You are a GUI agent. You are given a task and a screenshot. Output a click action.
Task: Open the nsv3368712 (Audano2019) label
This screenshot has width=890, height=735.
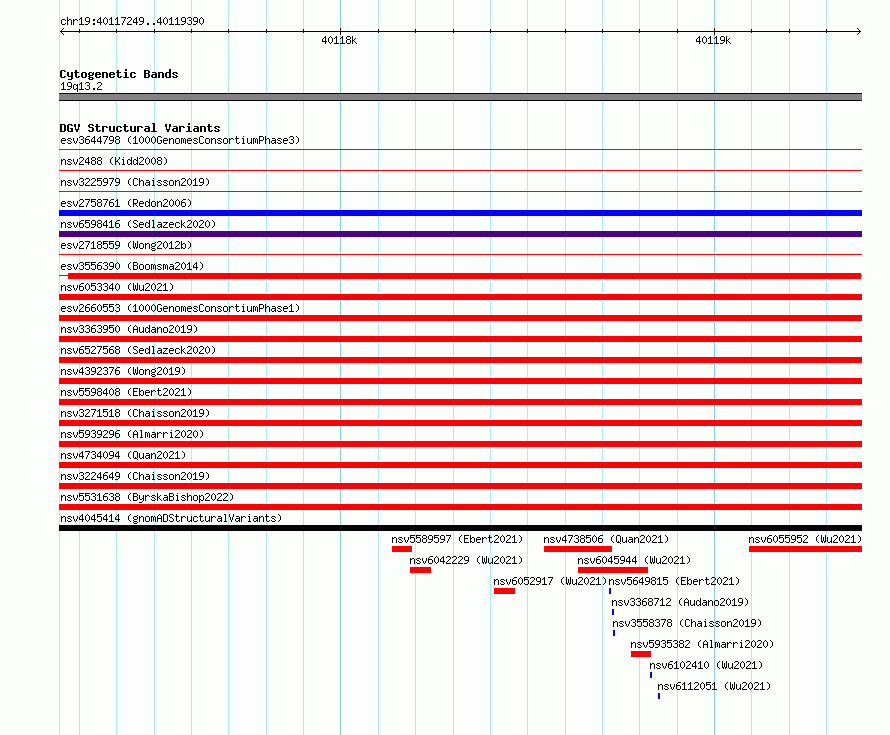tap(680, 602)
